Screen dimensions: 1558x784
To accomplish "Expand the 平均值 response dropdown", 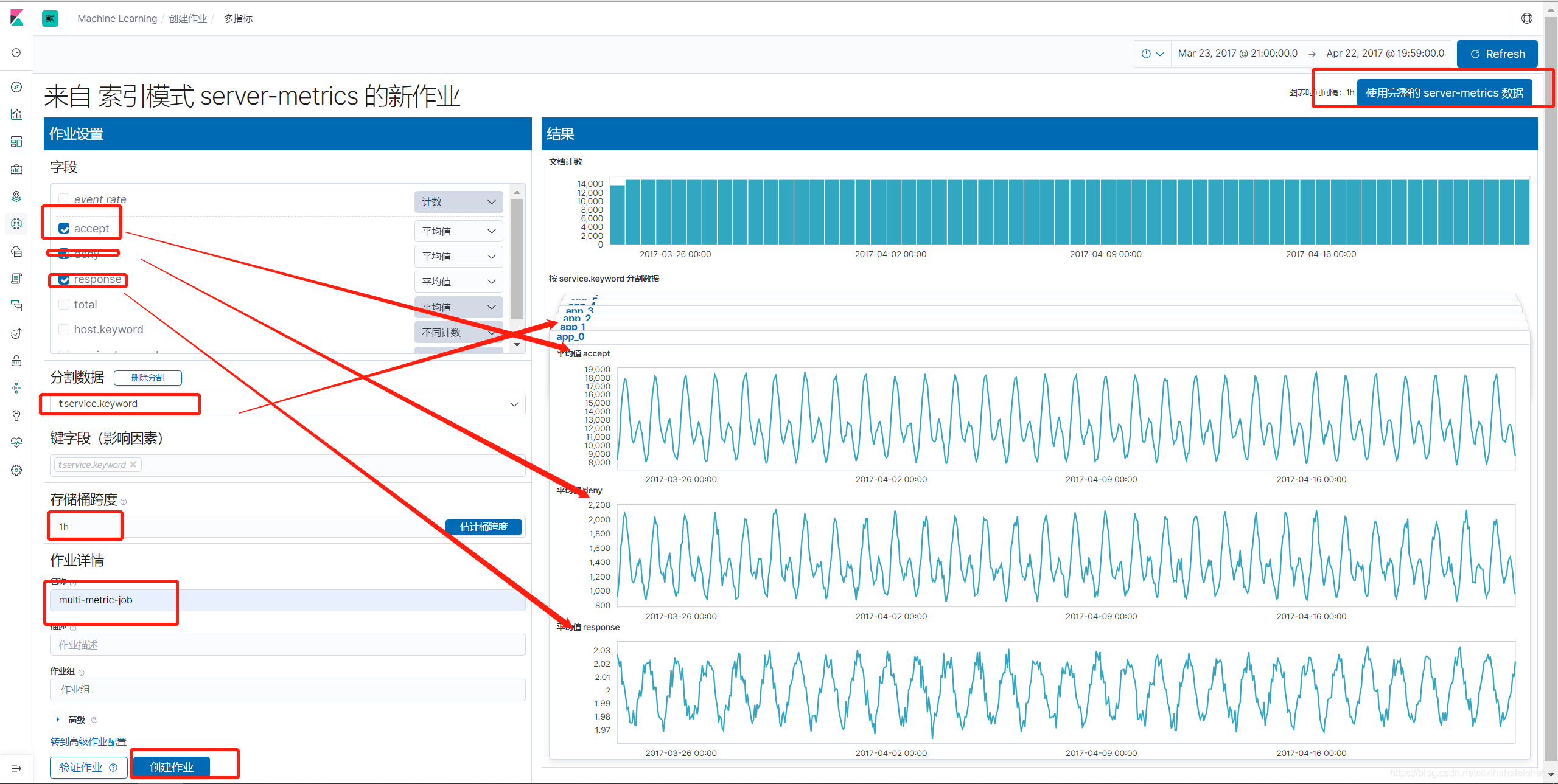I will [455, 280].
